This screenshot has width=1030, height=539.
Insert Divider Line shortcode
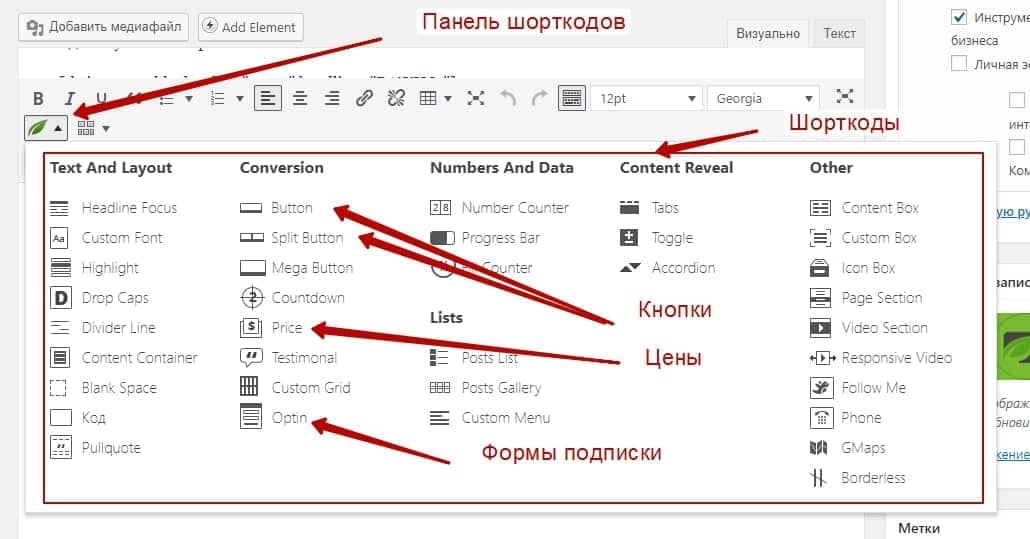[103, 328]
